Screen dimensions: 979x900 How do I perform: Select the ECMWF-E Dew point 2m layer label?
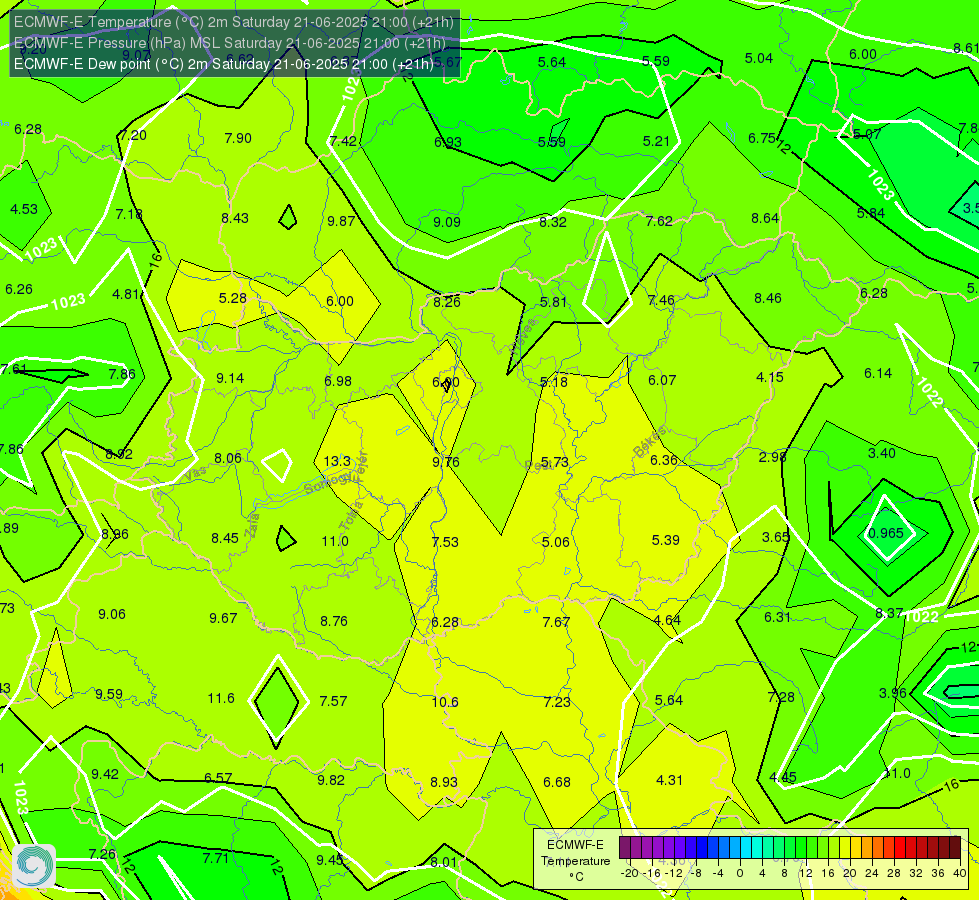(224, 64)
